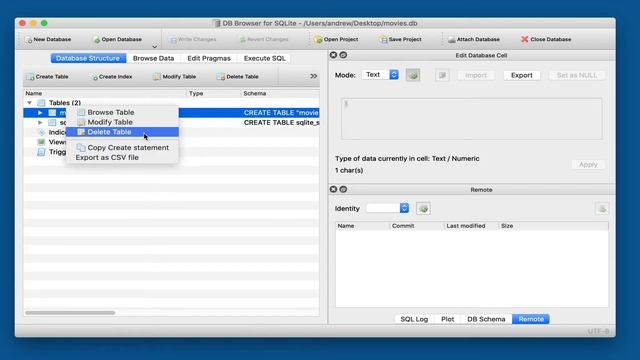The width and height of the screenshot is (640, 360).
Task: Click the Schema column header
Action: click(x=280, y=93)
